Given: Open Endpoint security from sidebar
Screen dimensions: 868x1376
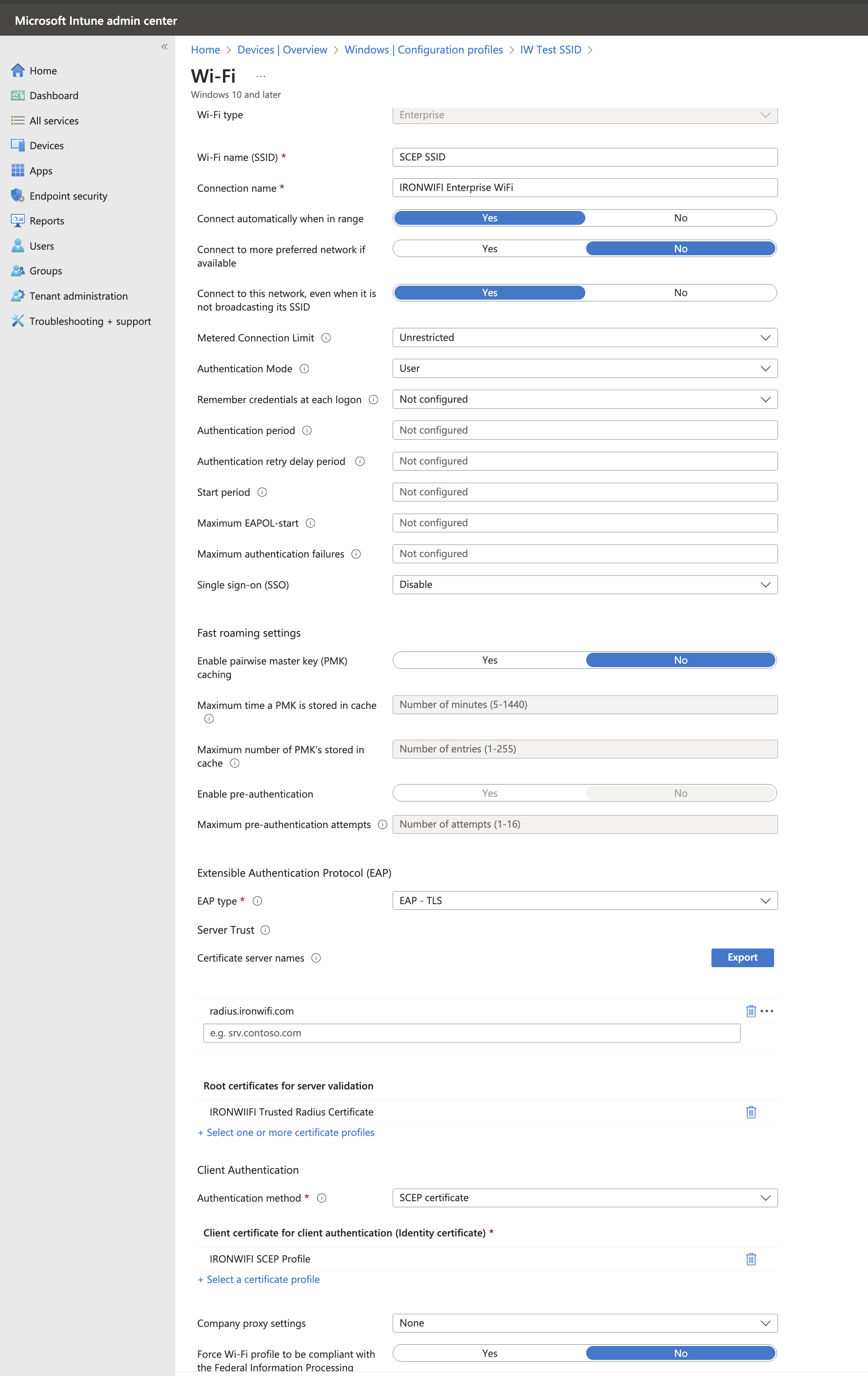Looking at the screenshot, I should (x=18, y=195).
